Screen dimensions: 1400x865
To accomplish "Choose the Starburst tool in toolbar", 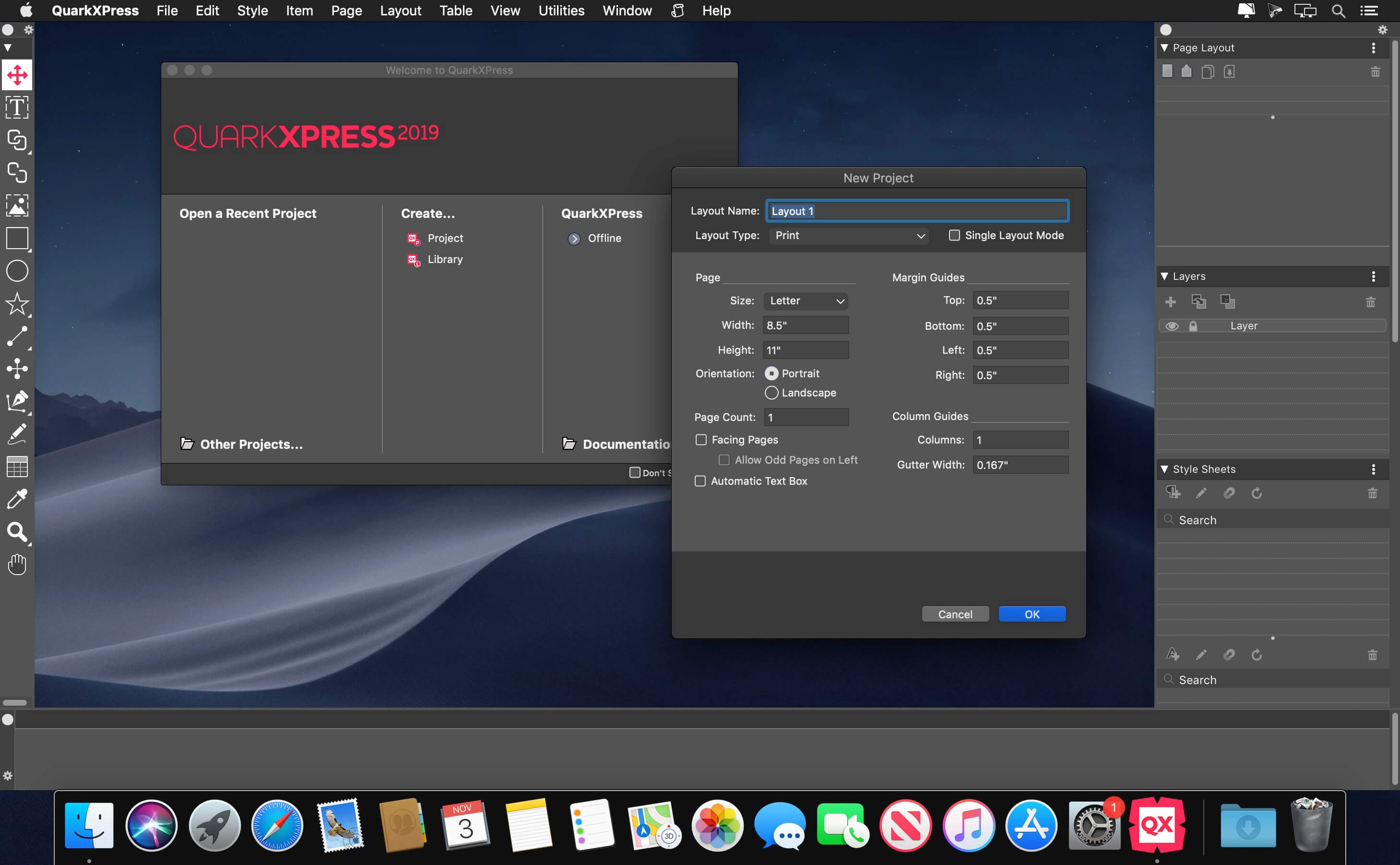I will tap(17, 304).
